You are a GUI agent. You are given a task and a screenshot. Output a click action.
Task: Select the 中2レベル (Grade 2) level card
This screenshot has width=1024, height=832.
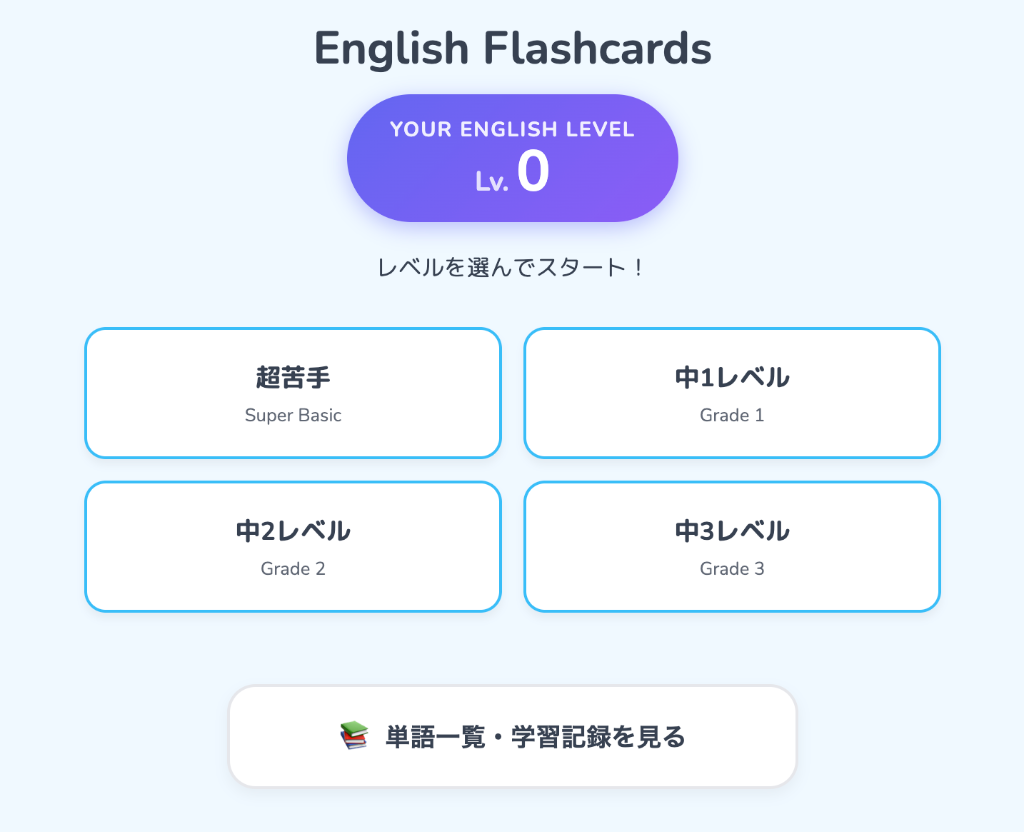click(x=293, y=546)
